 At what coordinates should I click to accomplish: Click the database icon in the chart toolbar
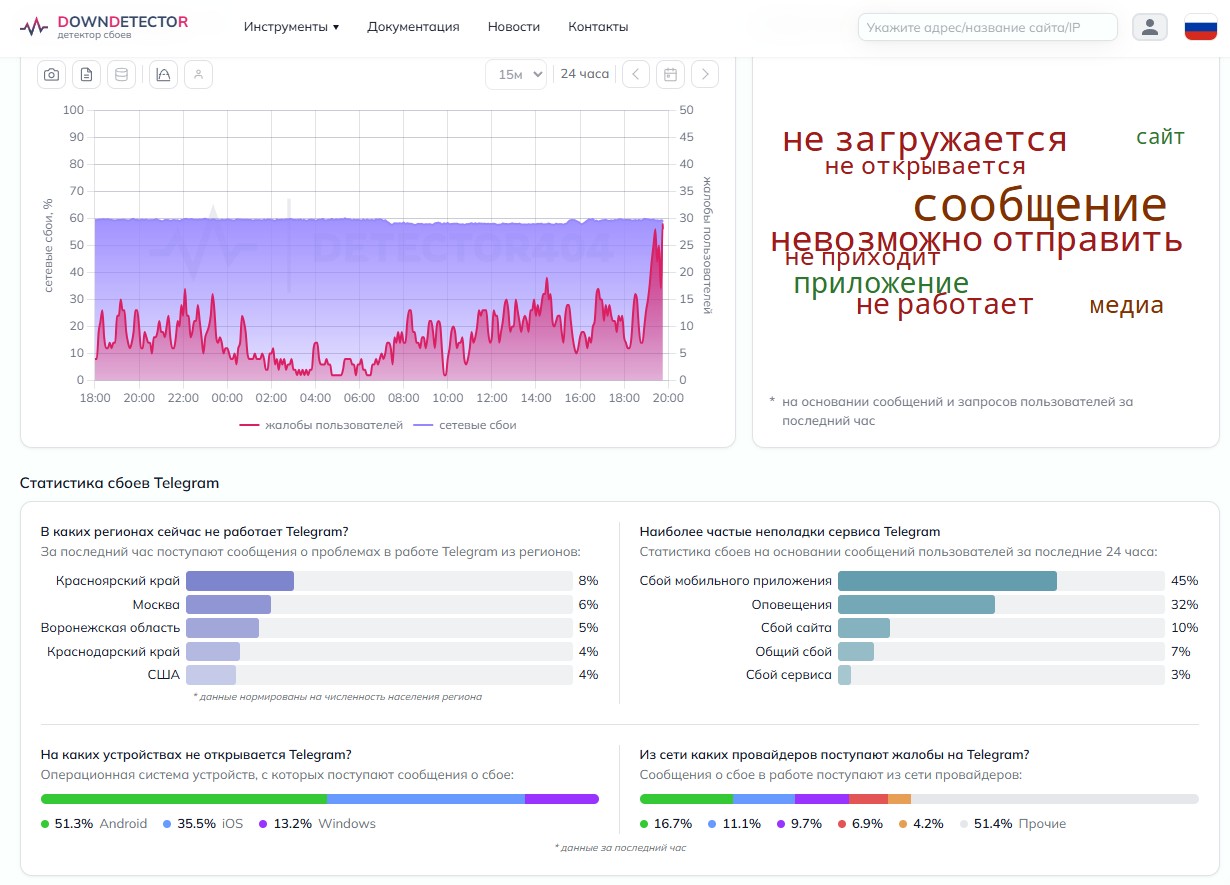[122, 74]
